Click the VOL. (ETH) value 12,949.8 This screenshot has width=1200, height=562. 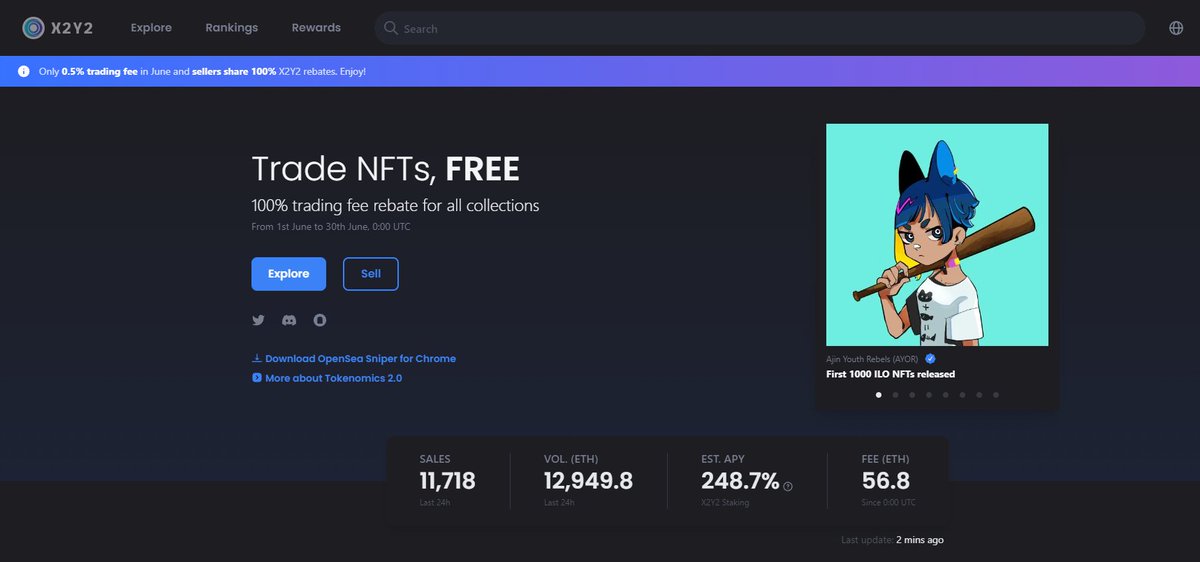[x=588, y=481]
